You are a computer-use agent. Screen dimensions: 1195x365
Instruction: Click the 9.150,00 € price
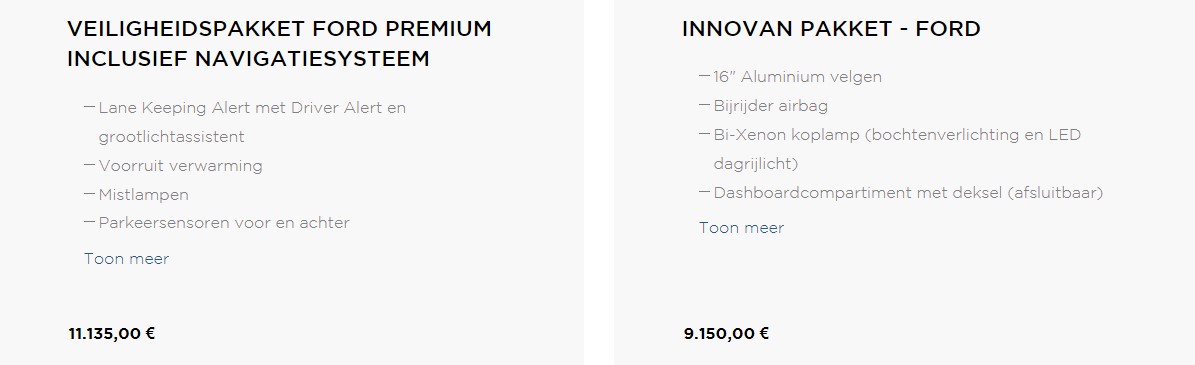726,334
